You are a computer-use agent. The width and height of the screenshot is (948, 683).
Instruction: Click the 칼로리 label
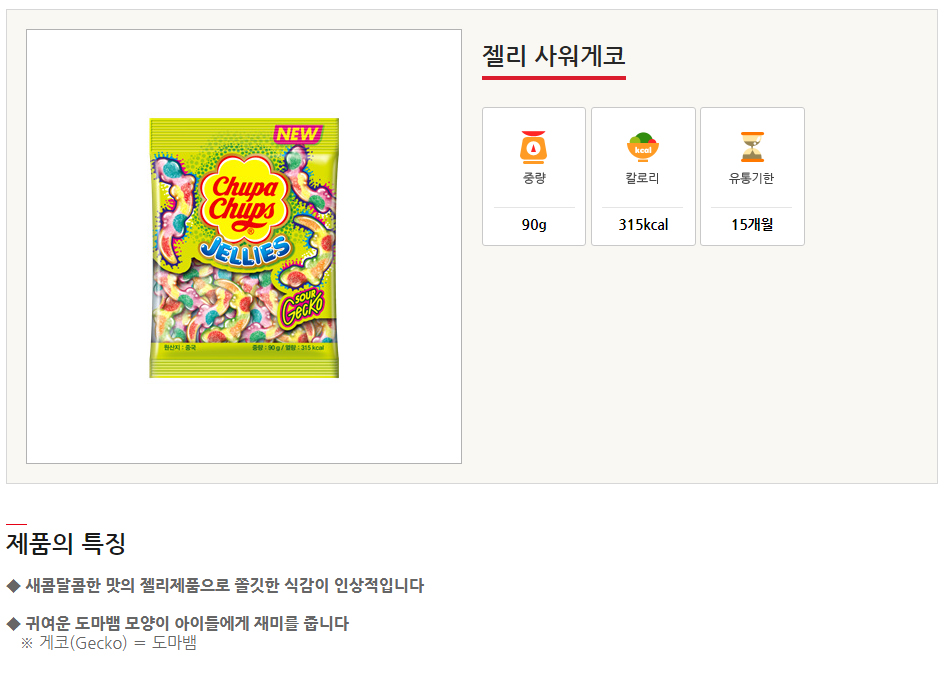point(643,179)
